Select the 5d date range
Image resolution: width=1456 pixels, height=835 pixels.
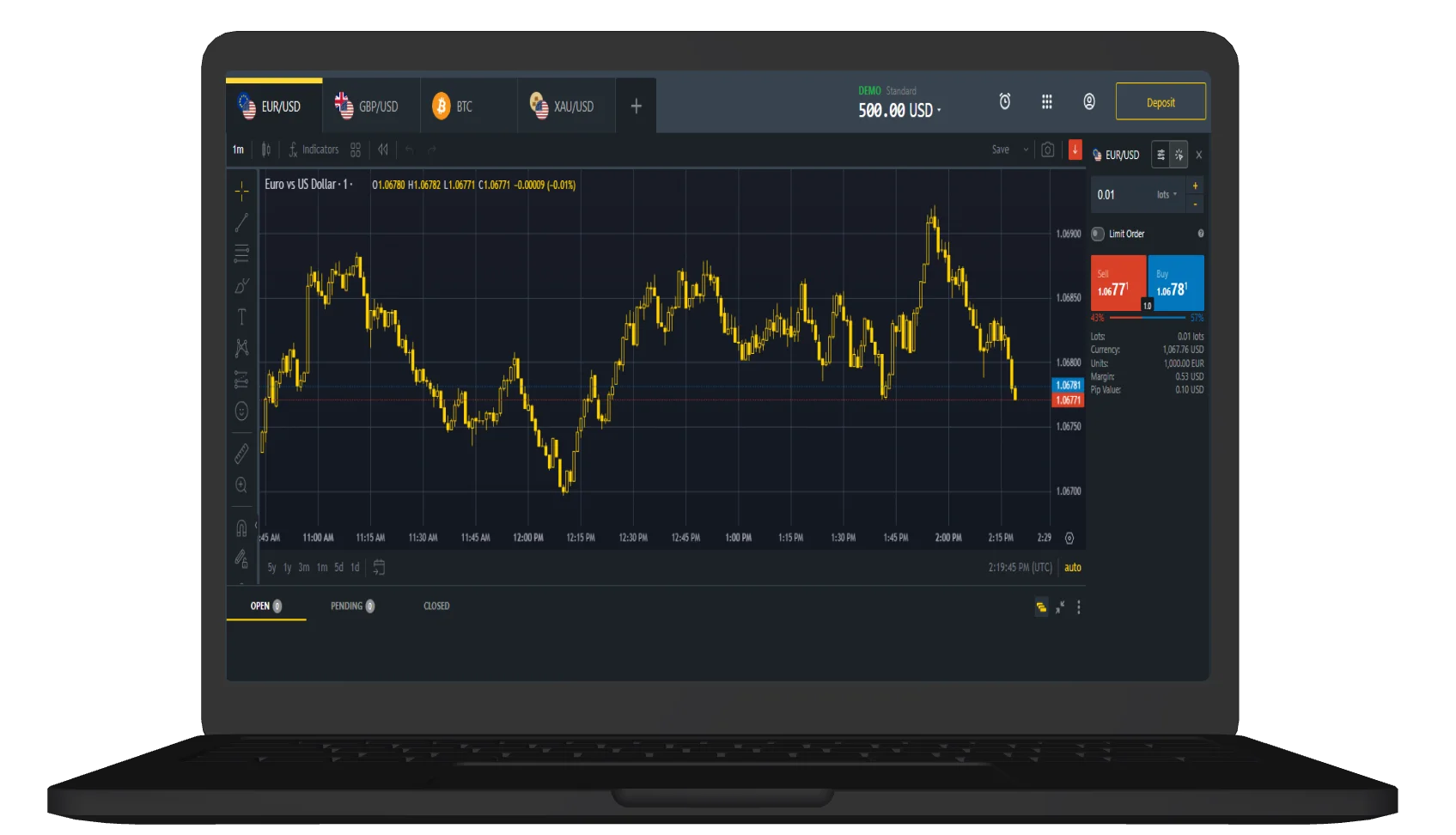[x=338, y=568]
